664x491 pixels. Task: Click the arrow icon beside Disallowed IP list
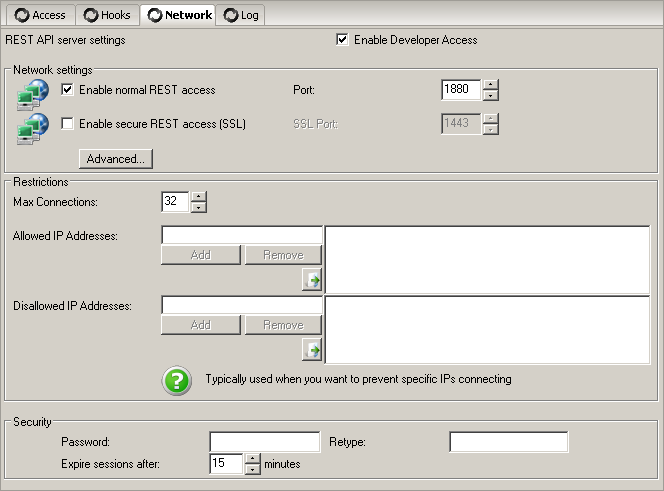pos(312,350)
